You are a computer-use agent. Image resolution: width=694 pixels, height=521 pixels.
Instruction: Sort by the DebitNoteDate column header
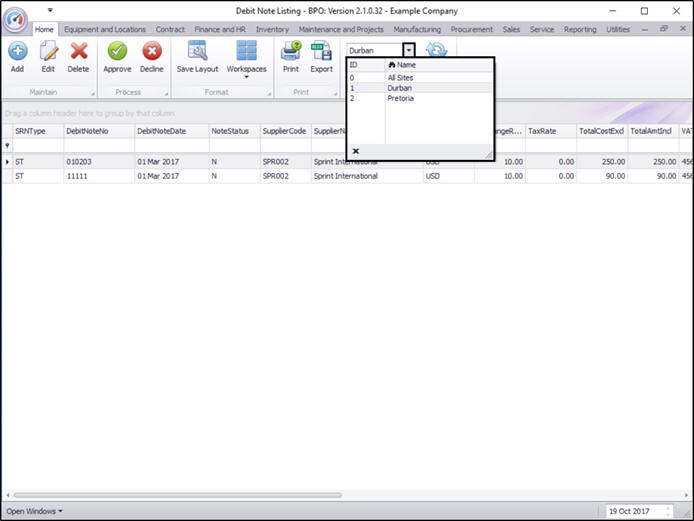click(172, 131)
